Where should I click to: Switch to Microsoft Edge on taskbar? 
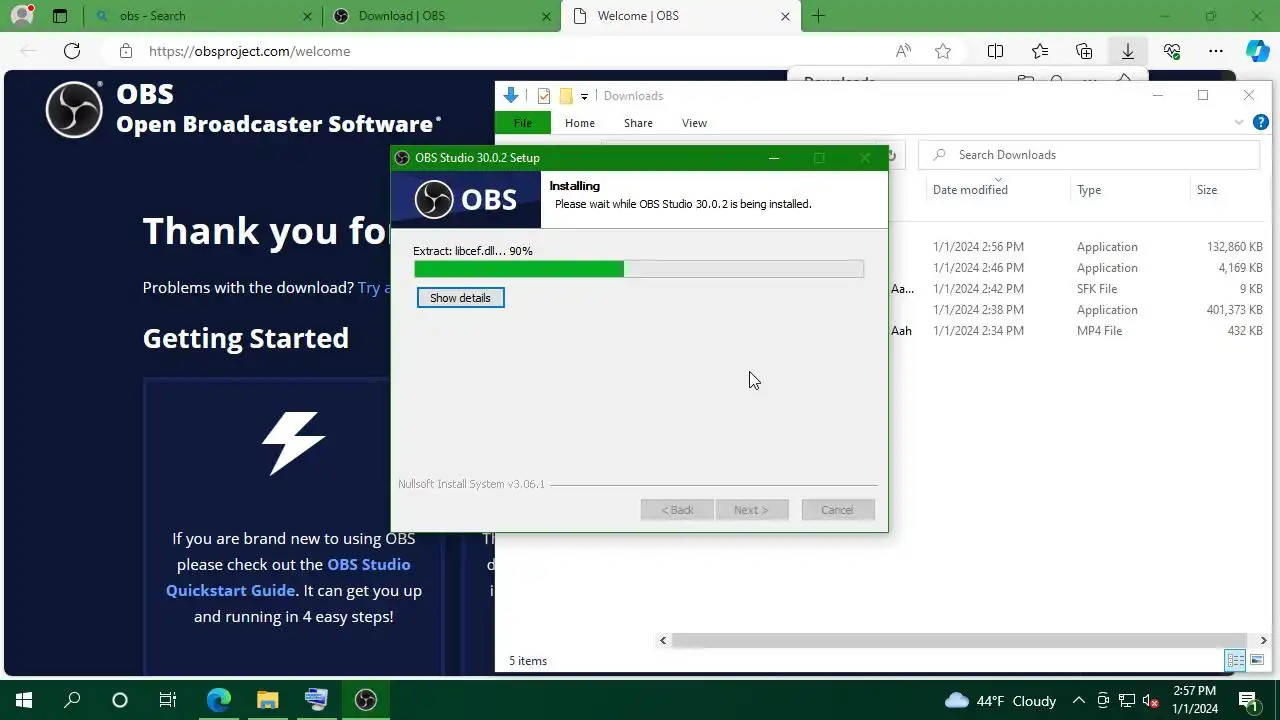point(218,700)
